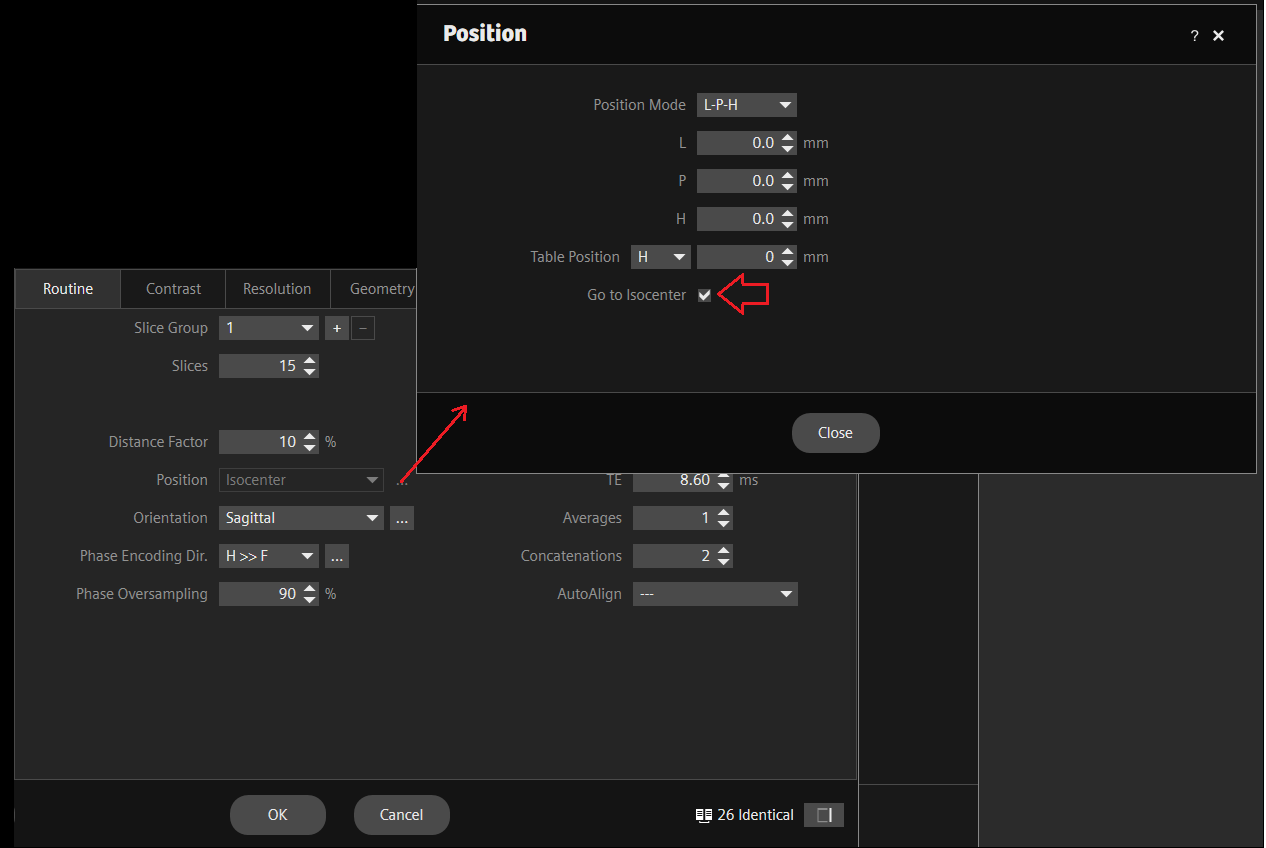This screenshot has height=848, width=1266.
Task: Switch to the Routine tab
Action: 68,289
